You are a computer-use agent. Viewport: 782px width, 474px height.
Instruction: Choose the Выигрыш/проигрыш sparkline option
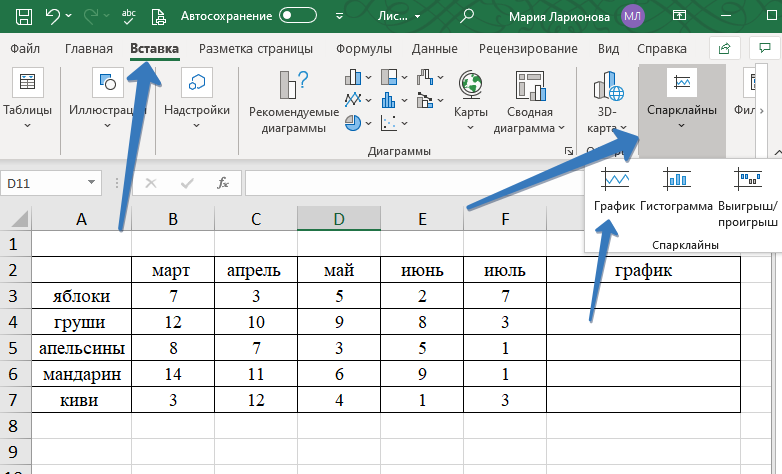(748, 197)
